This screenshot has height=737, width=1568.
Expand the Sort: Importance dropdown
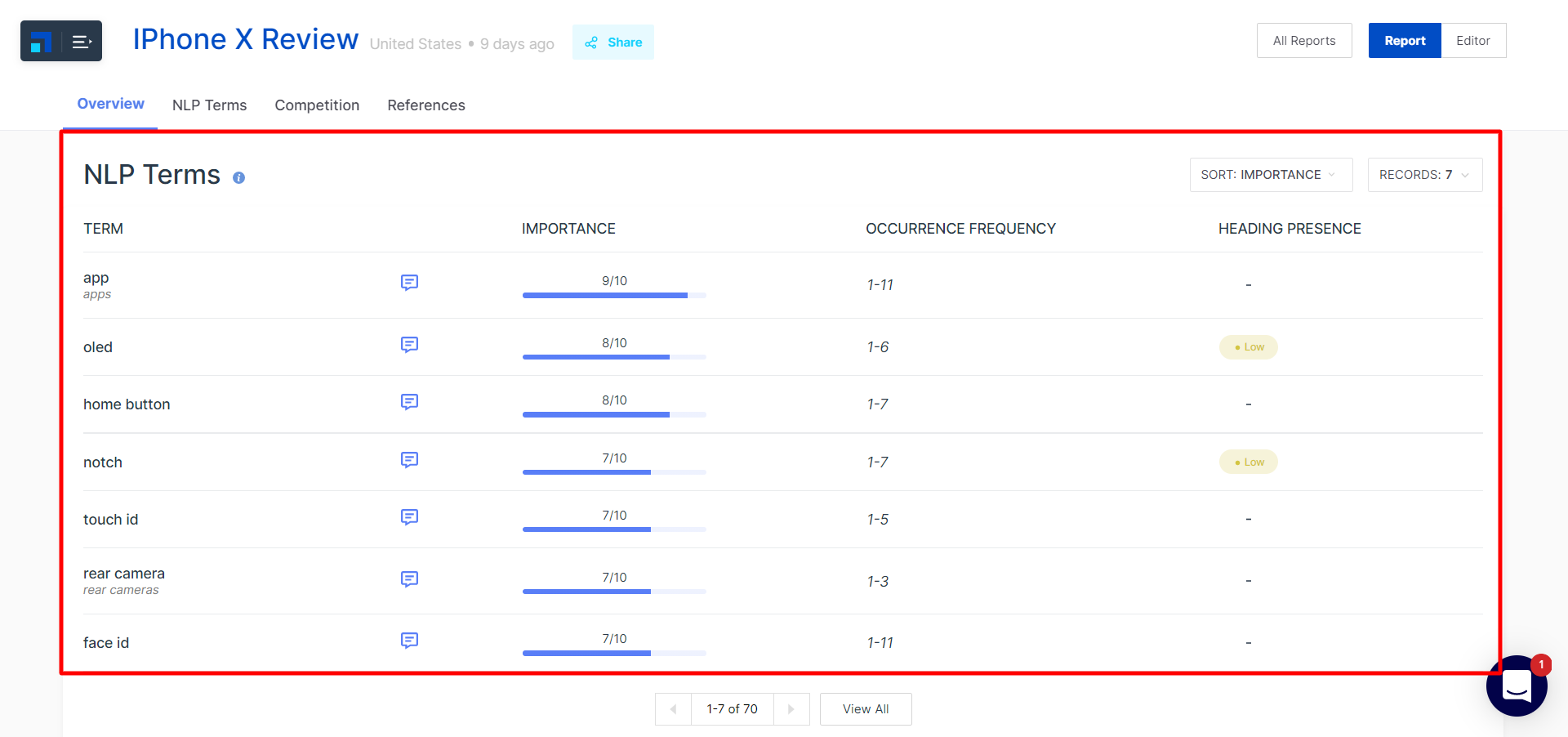[x=1271, y=175]
